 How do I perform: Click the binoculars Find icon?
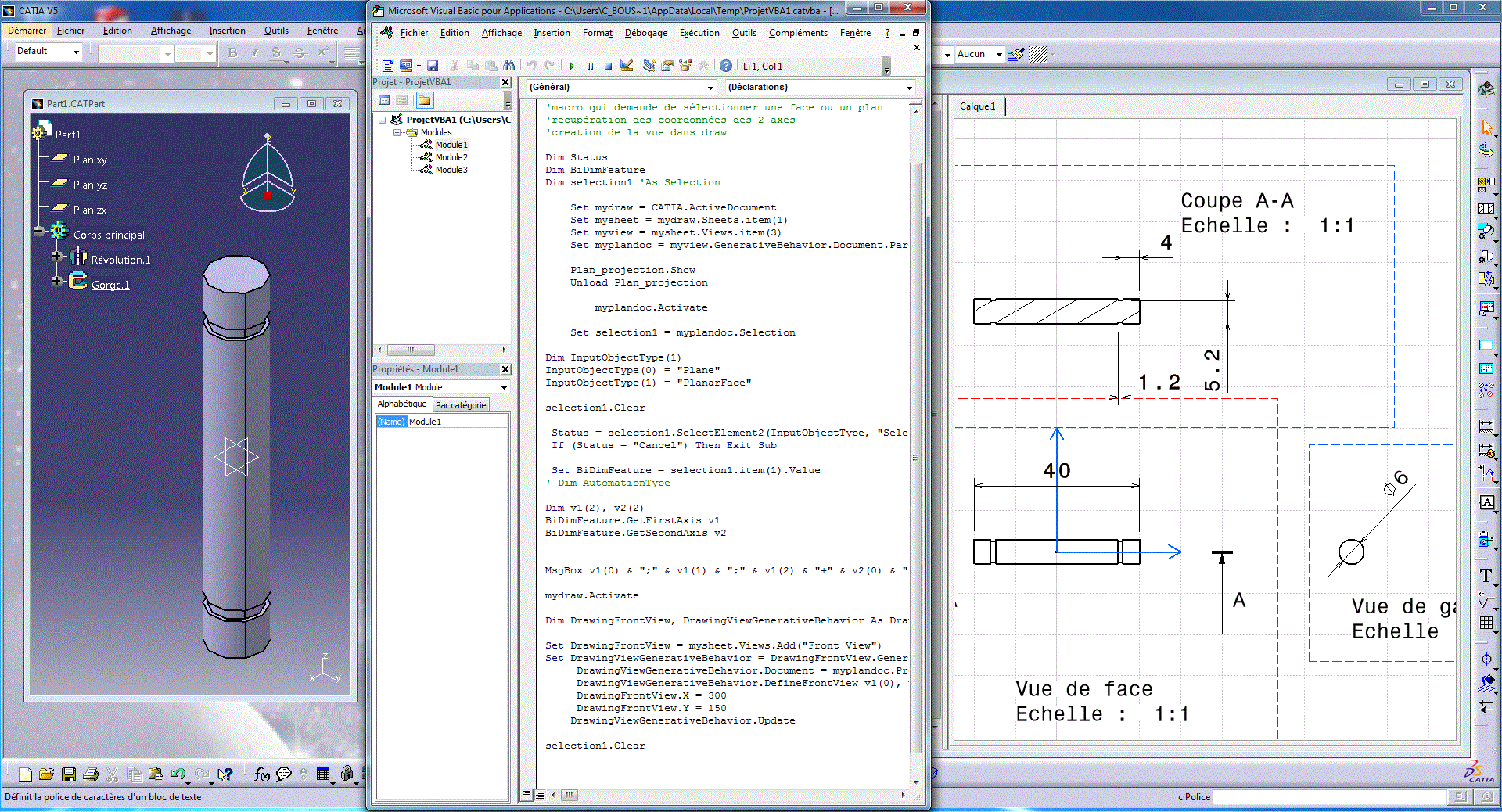[x=509, y=66]
